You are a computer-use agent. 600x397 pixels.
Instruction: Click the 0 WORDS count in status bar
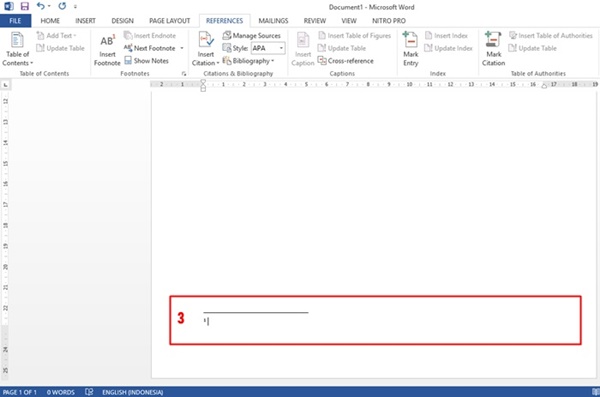[x=60, y=392]
